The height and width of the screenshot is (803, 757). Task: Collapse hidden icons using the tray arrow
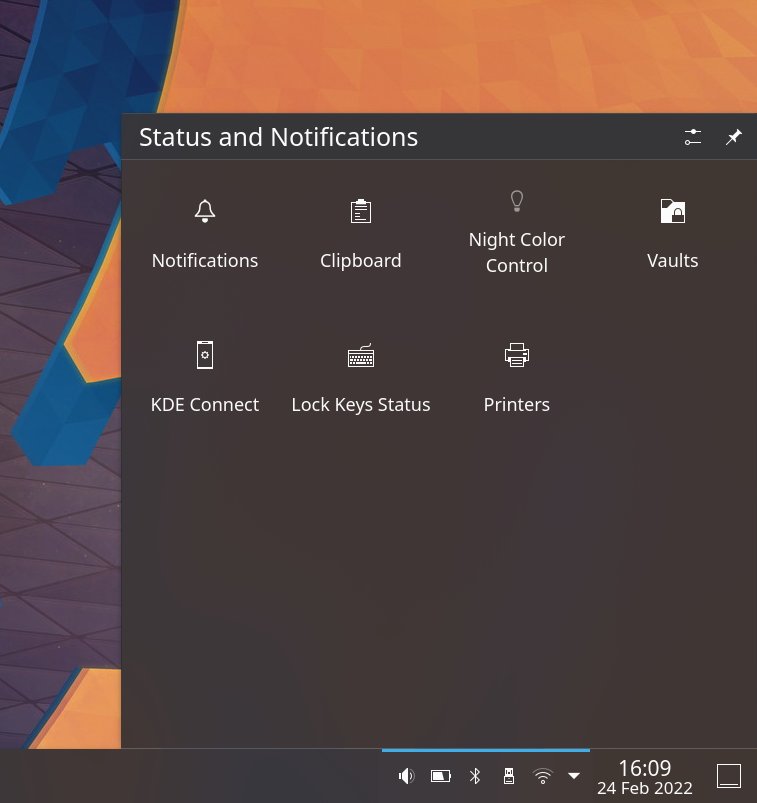(574, 776)
